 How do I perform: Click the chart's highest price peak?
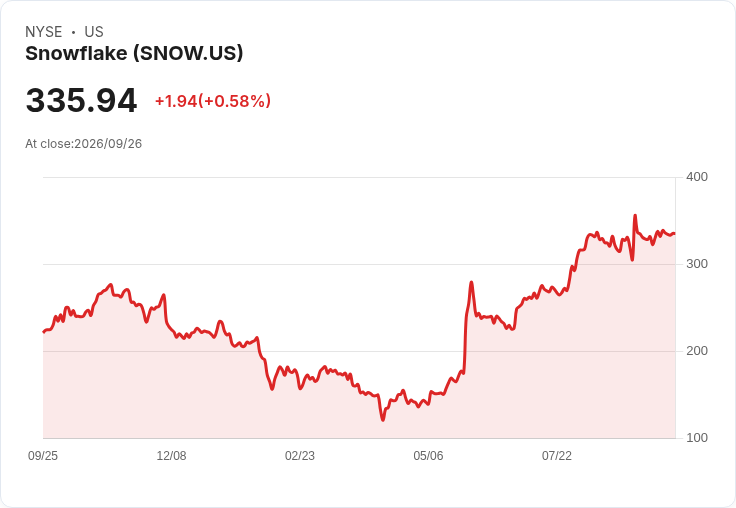[635, 216]
